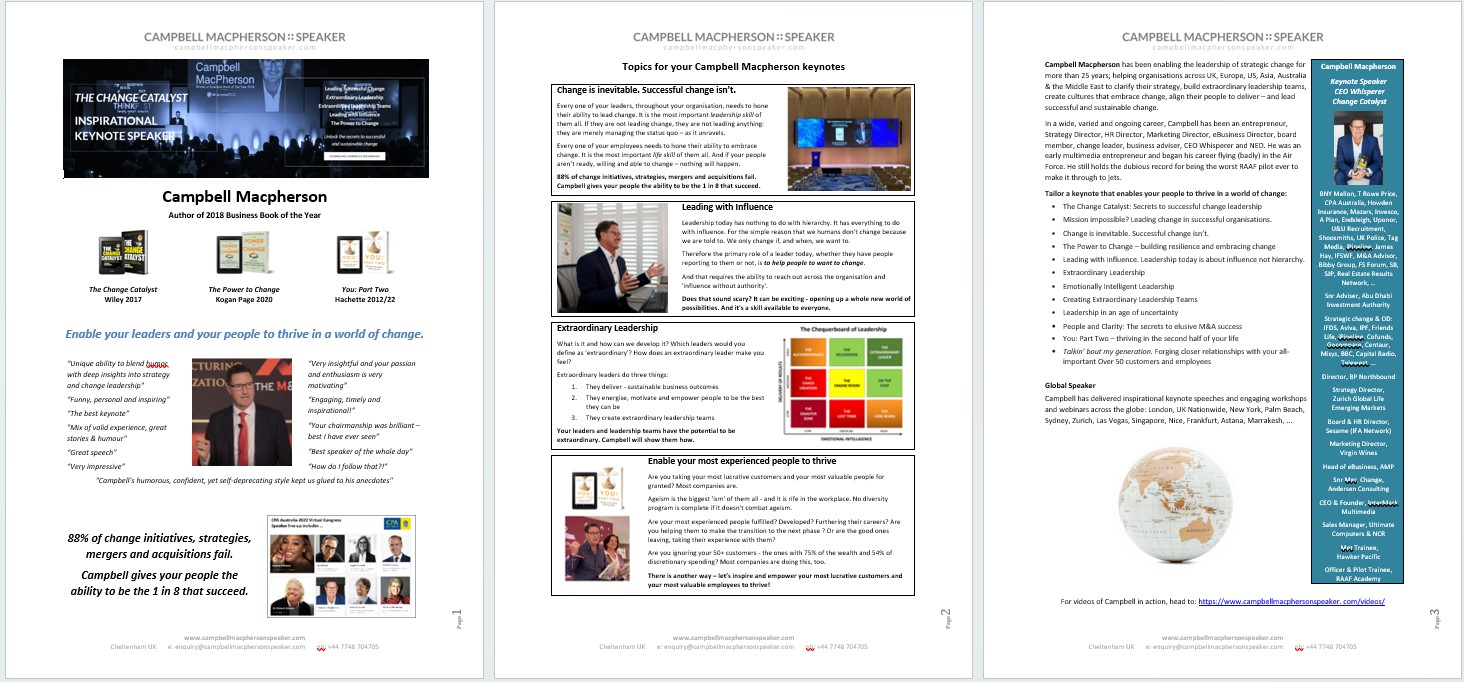Click "Enable your most experienced people to thrive" heading

click(741, 461)
